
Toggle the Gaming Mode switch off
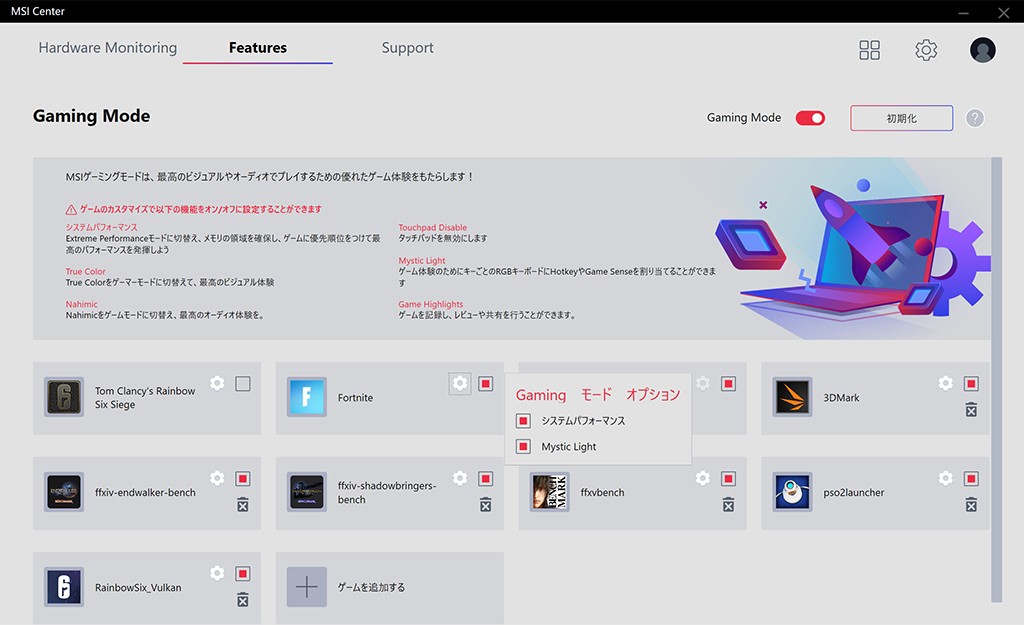click(810, 118)
